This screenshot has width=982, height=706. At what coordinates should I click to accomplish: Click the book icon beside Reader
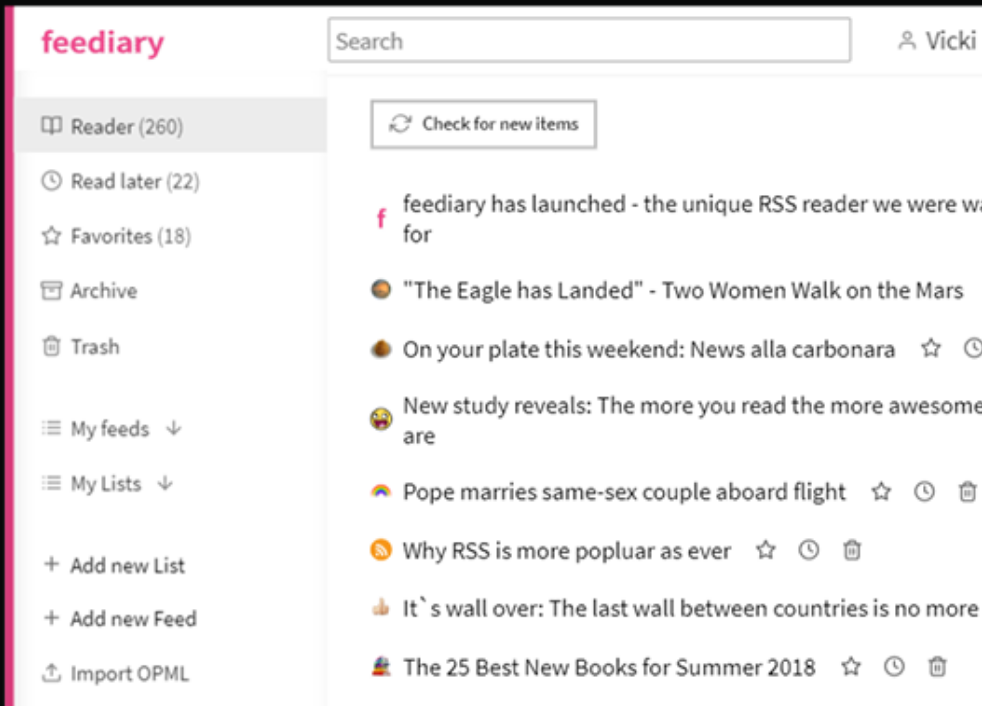[x=51, y=126]
